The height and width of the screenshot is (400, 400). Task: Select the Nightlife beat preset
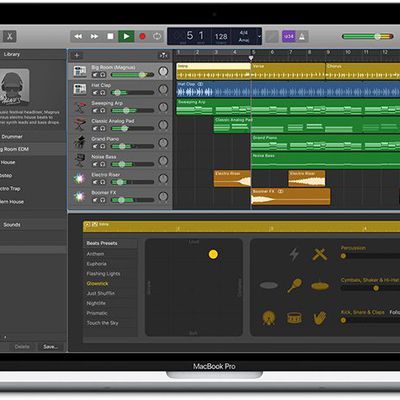(x=96, y=303)
